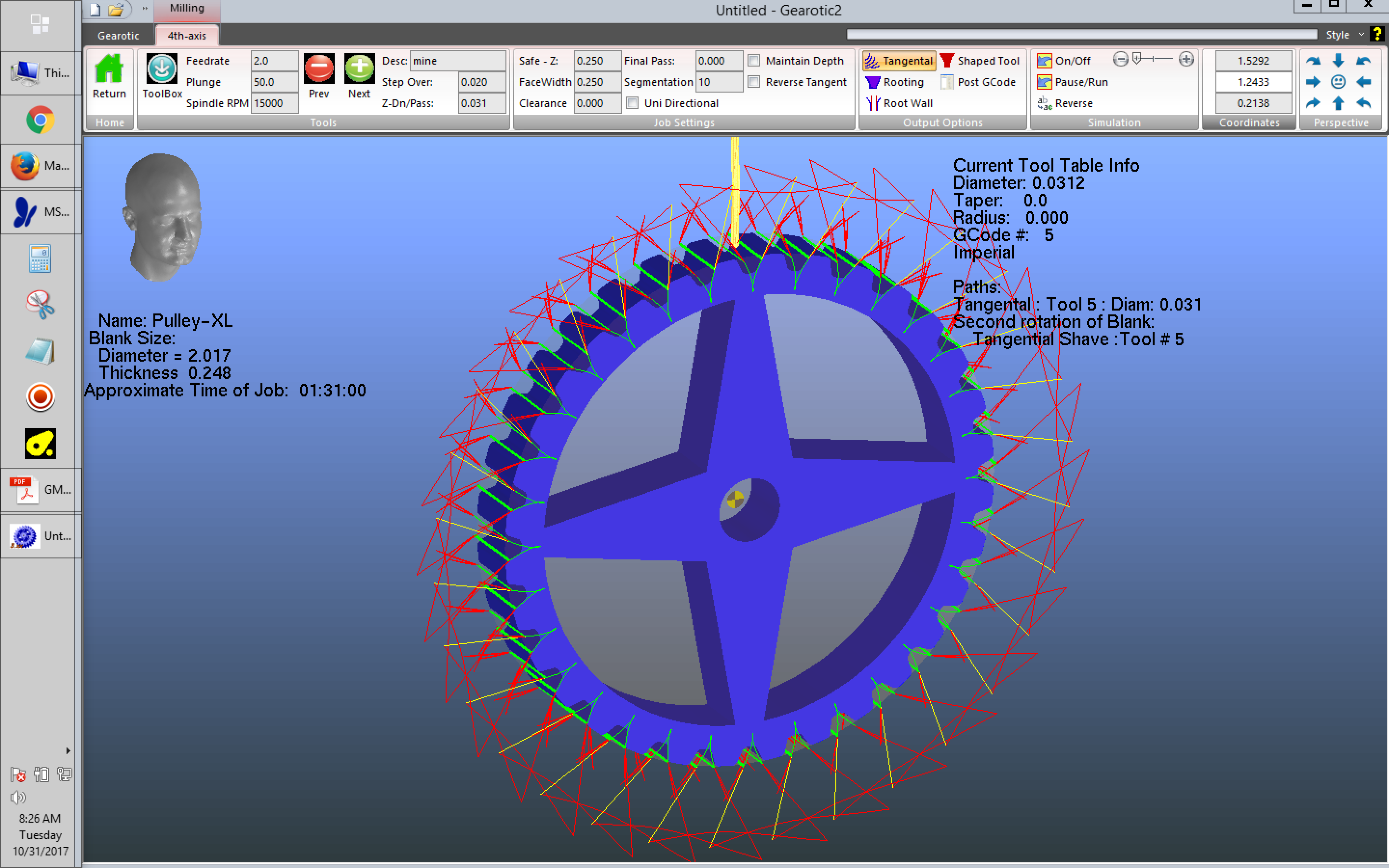1389x868 pixels.
Task: Open the ToolBox
Action: pos(162,69)
